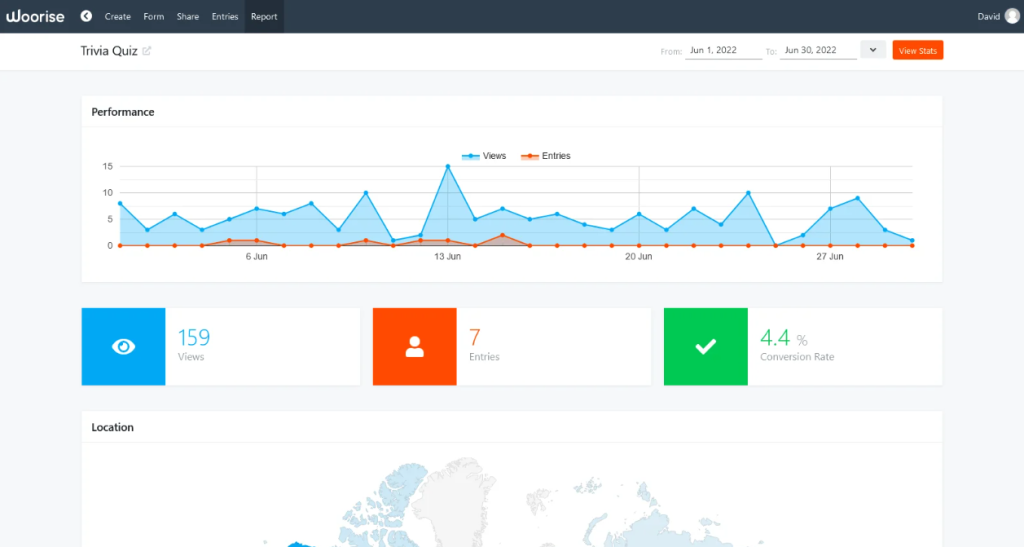Click the 7 Entries count
This screenshot has width=1024, height=547.
[475, 337]
